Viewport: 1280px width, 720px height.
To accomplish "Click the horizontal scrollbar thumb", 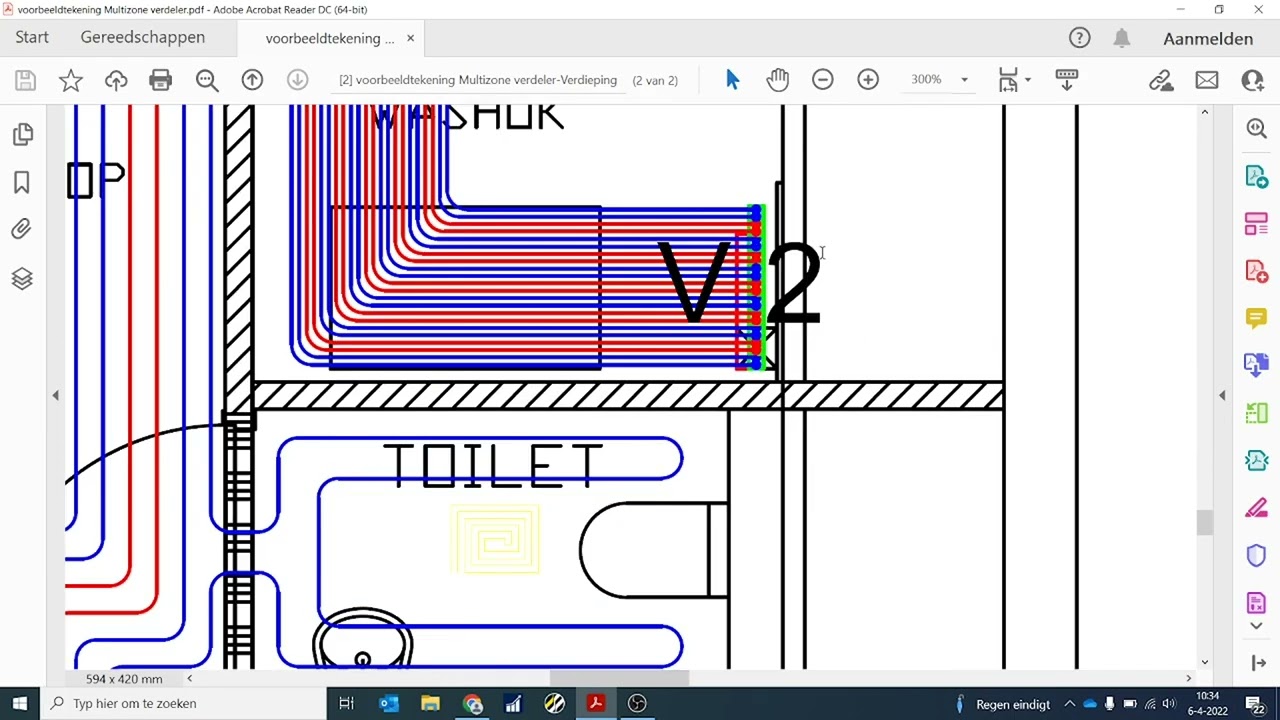I will [619, 678].
